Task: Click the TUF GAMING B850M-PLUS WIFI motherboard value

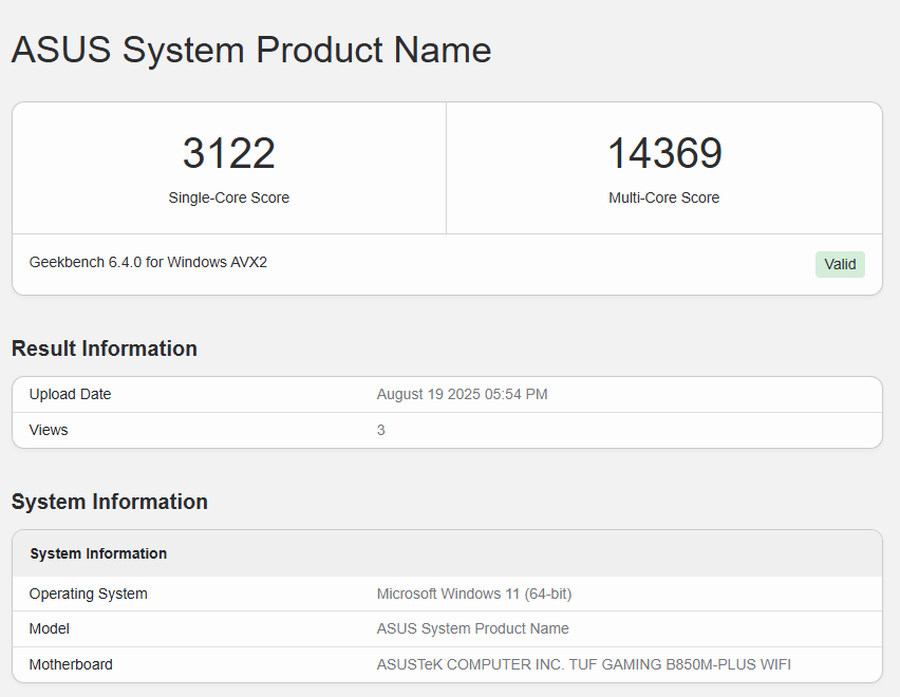Action: pyautogui.click(x=584, y=664)
